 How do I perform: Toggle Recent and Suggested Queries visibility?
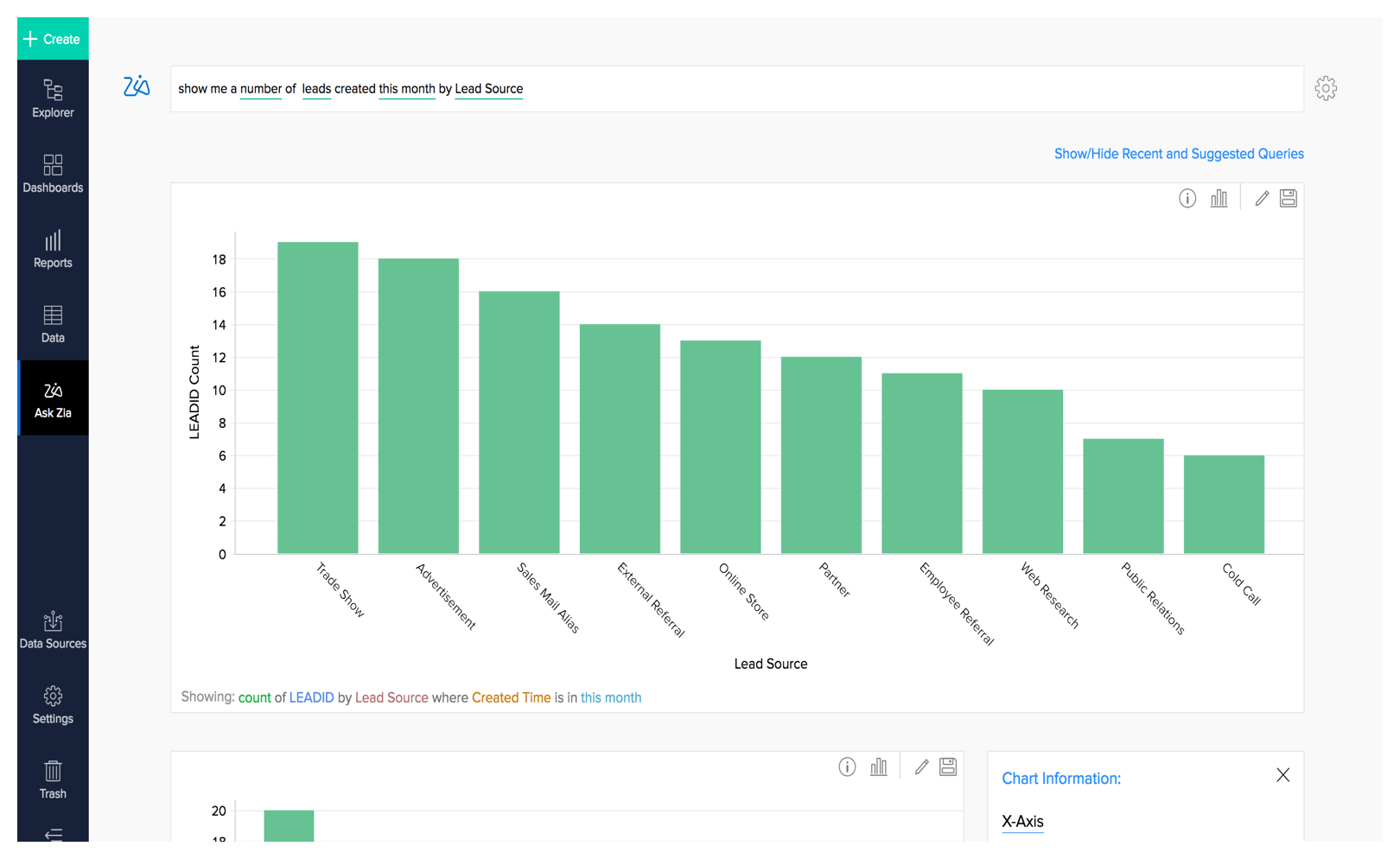tap(1178, 153)
